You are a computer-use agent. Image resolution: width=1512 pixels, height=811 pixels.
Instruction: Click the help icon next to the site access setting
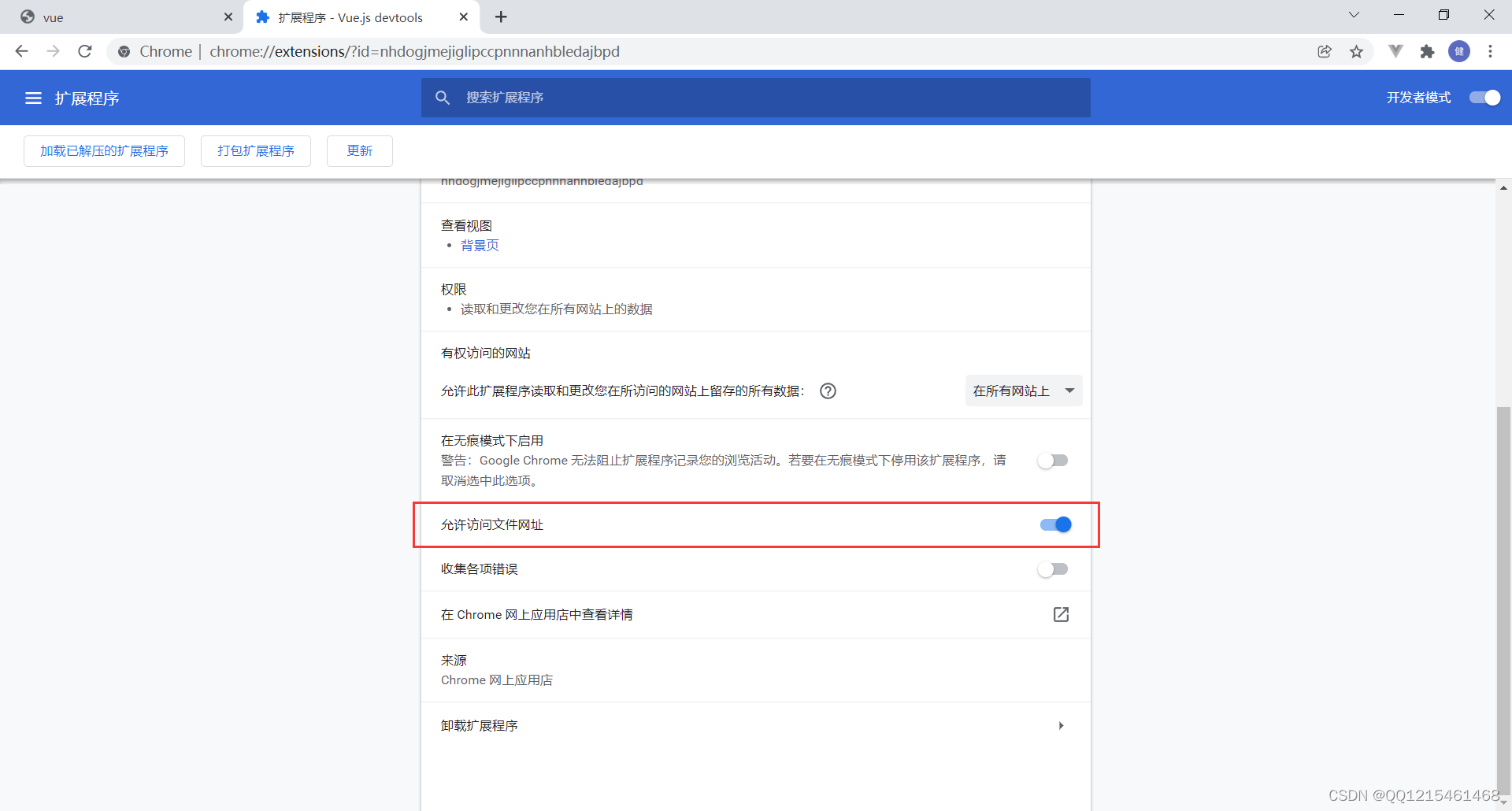tap(828, 391)
